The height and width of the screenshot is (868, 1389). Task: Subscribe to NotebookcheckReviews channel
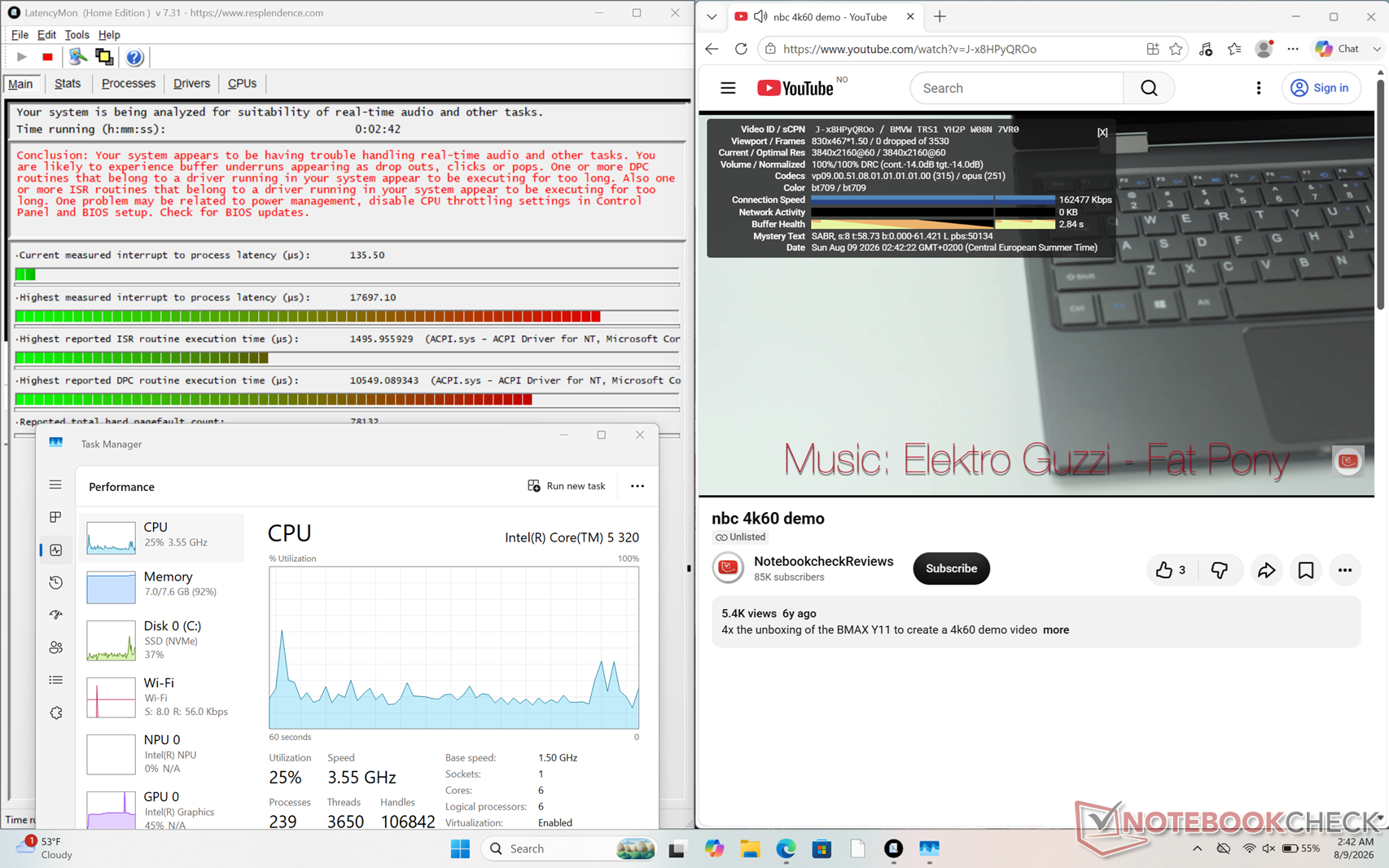(951, 568)
